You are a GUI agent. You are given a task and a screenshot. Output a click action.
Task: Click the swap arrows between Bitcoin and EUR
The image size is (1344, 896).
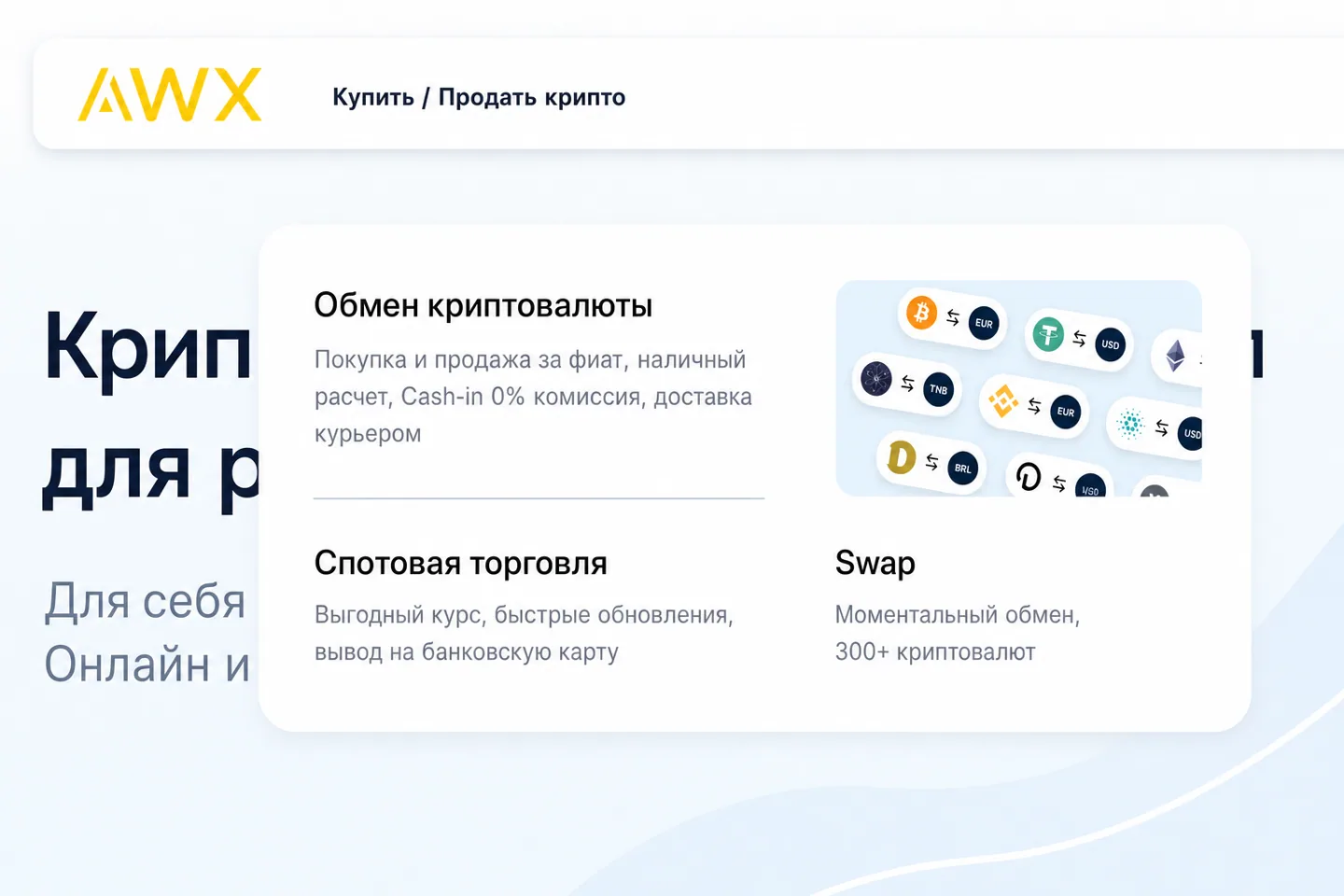click(953, 317)
